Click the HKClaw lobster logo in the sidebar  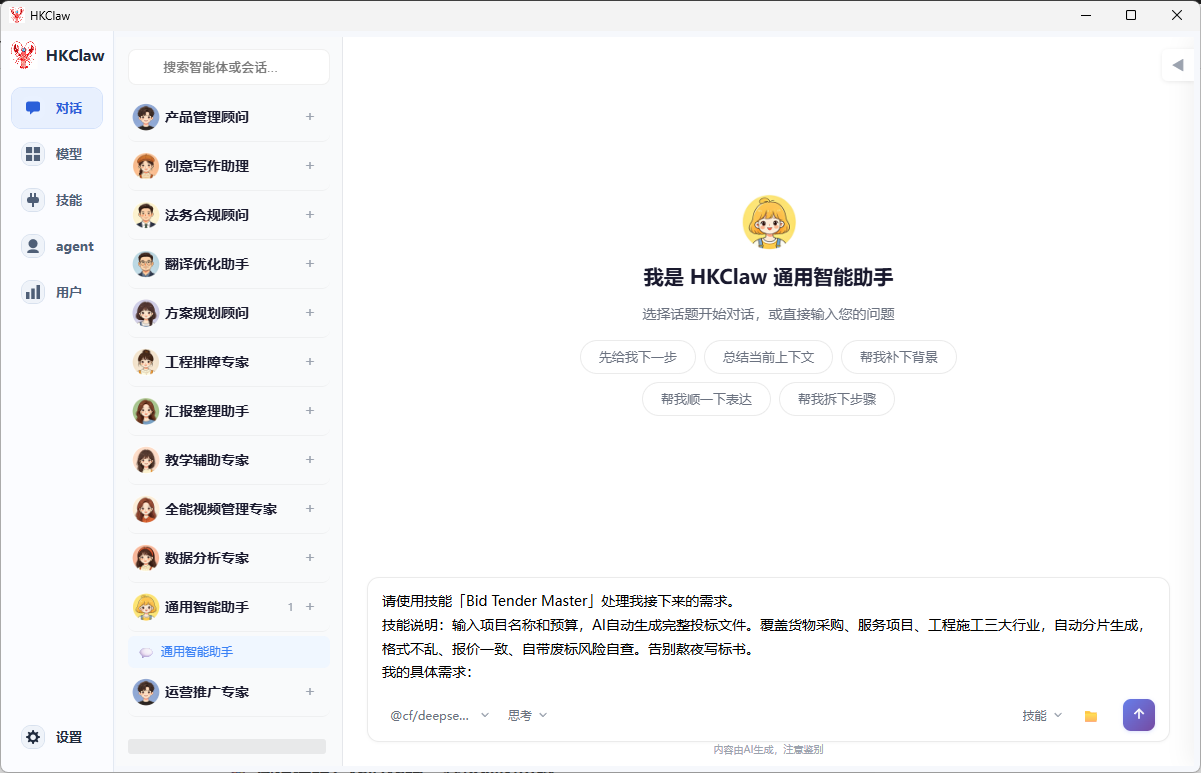pyautogui.click(x=23, y=55)
